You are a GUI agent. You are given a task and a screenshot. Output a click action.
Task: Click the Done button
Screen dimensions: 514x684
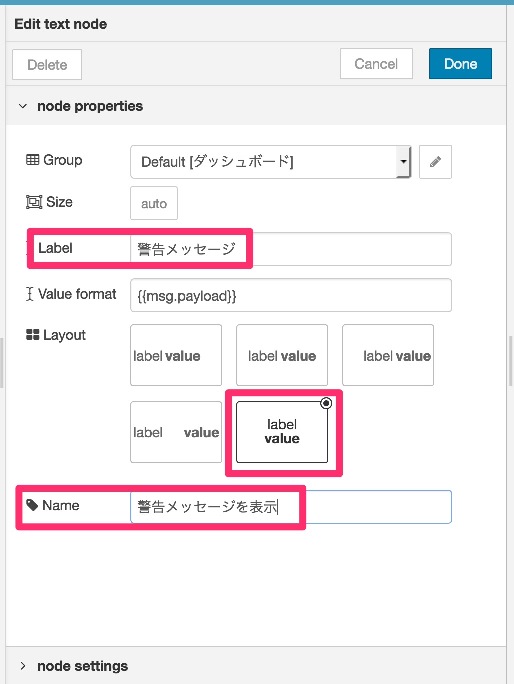pyautogui.click(x=460, y=64)
